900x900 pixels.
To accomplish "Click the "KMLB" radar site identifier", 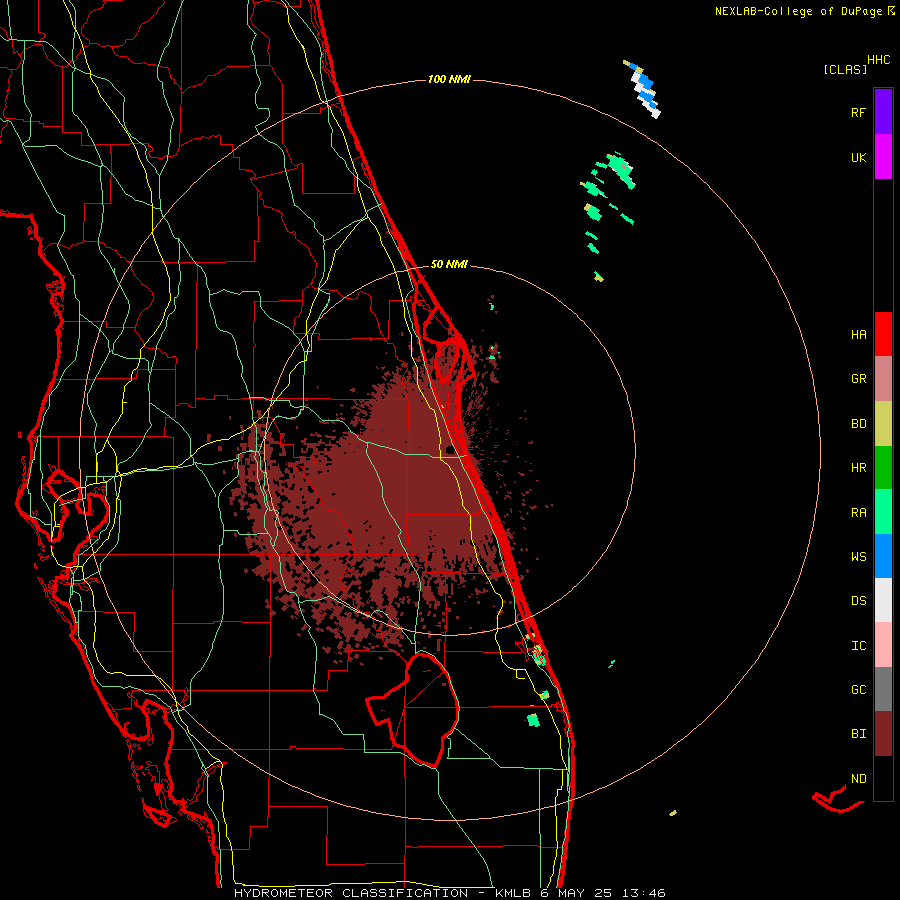I will 511,893.
